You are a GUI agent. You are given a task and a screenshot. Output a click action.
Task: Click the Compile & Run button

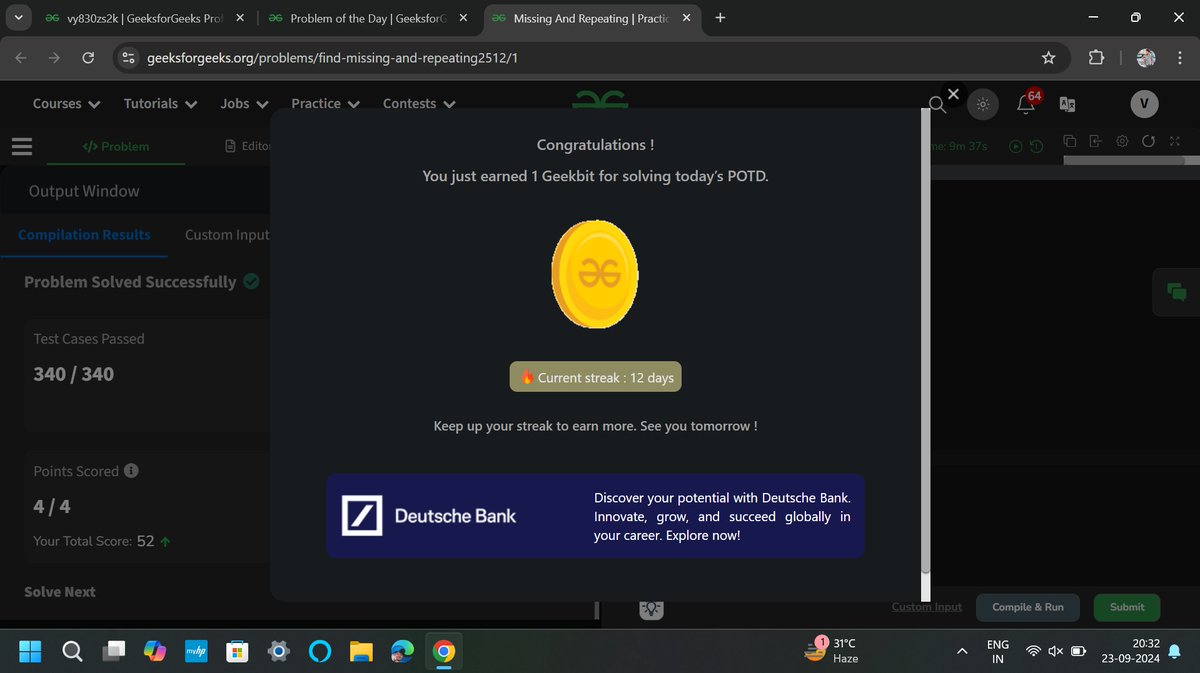(x=1028, y=607)
